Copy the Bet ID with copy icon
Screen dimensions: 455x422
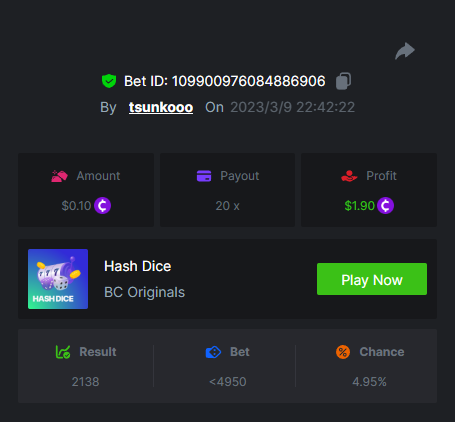[x=343, y=81]
